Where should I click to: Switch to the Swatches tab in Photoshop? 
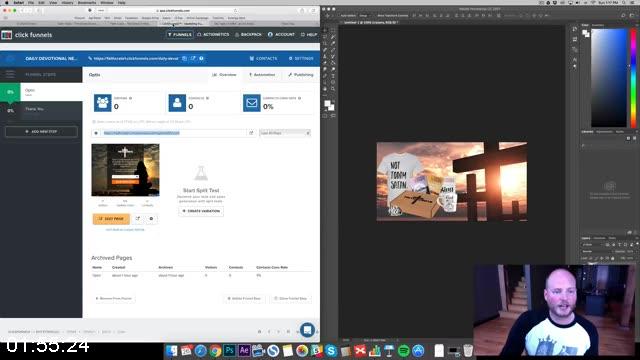[598, 25]
